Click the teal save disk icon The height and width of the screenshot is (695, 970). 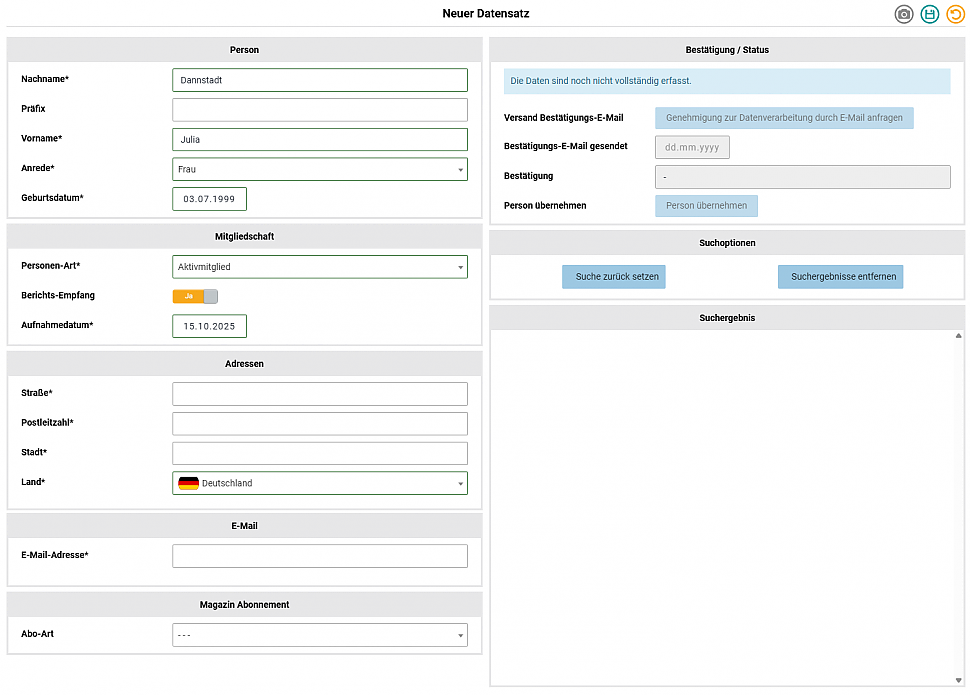click(930, 14)
